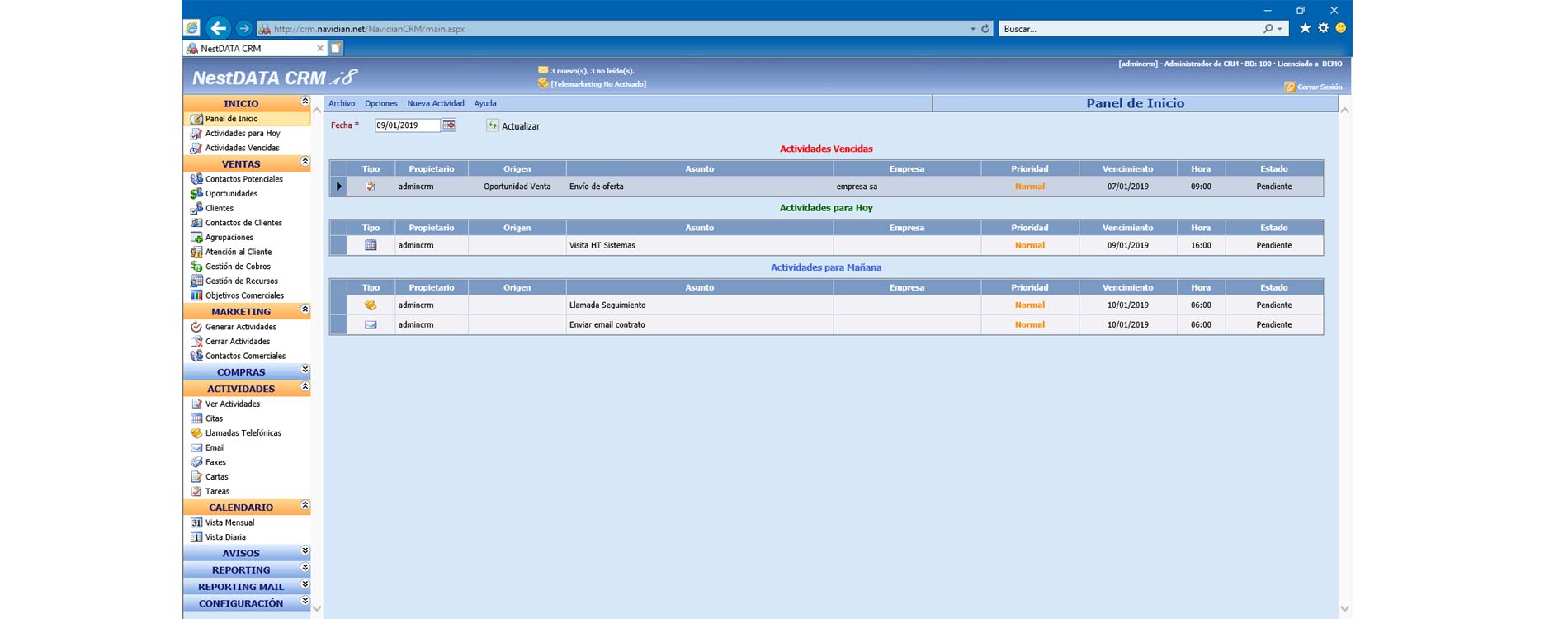This screenshot has height=619, width=1568.
Task: Click the task icon in Envío de oferta row
Action: click(371, 187)
